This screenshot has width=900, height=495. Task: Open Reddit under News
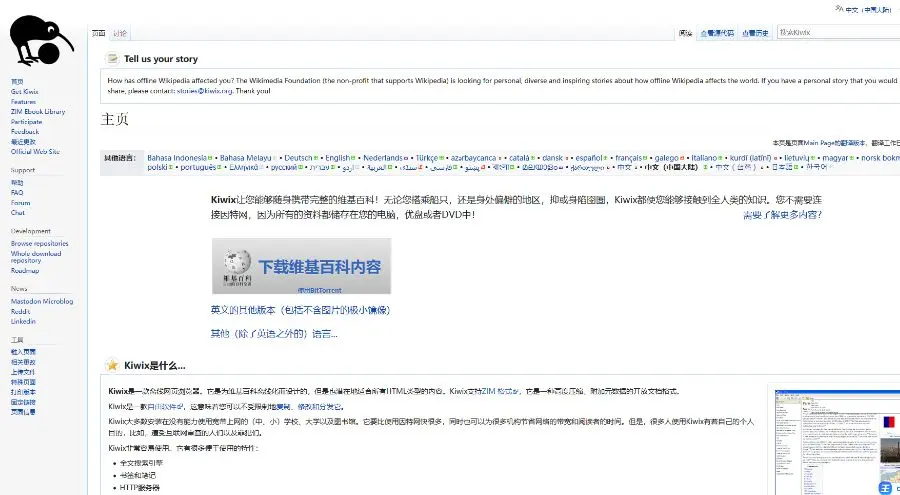(x=20, y=311)
